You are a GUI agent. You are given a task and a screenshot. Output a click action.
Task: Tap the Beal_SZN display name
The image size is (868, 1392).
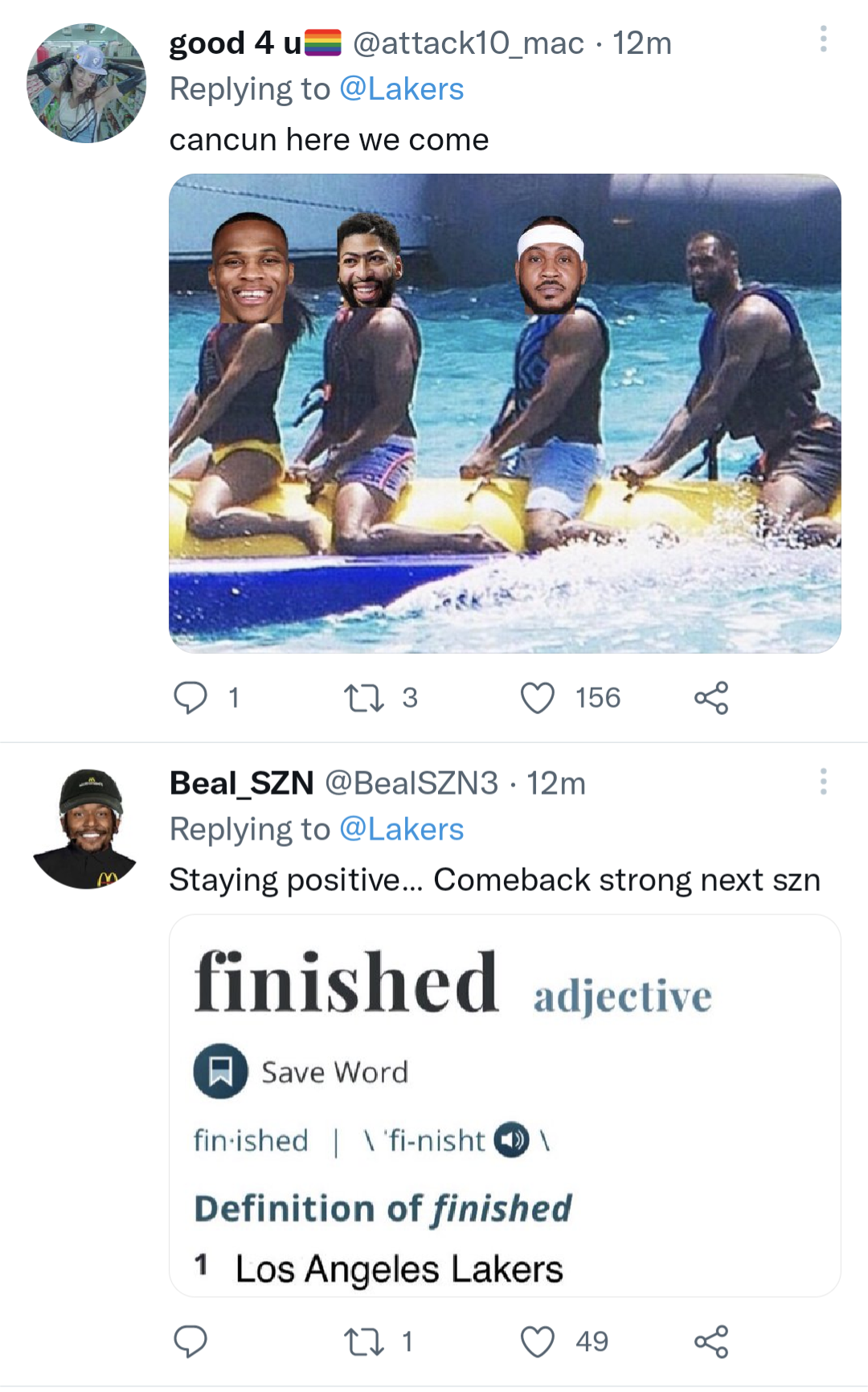point(241,782)
